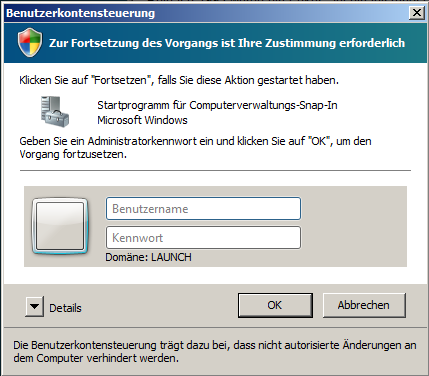Click the Windows security shield icon
The width and height of the screenshot is (429, 376).
pyautogui.click(x=30, y=43)
